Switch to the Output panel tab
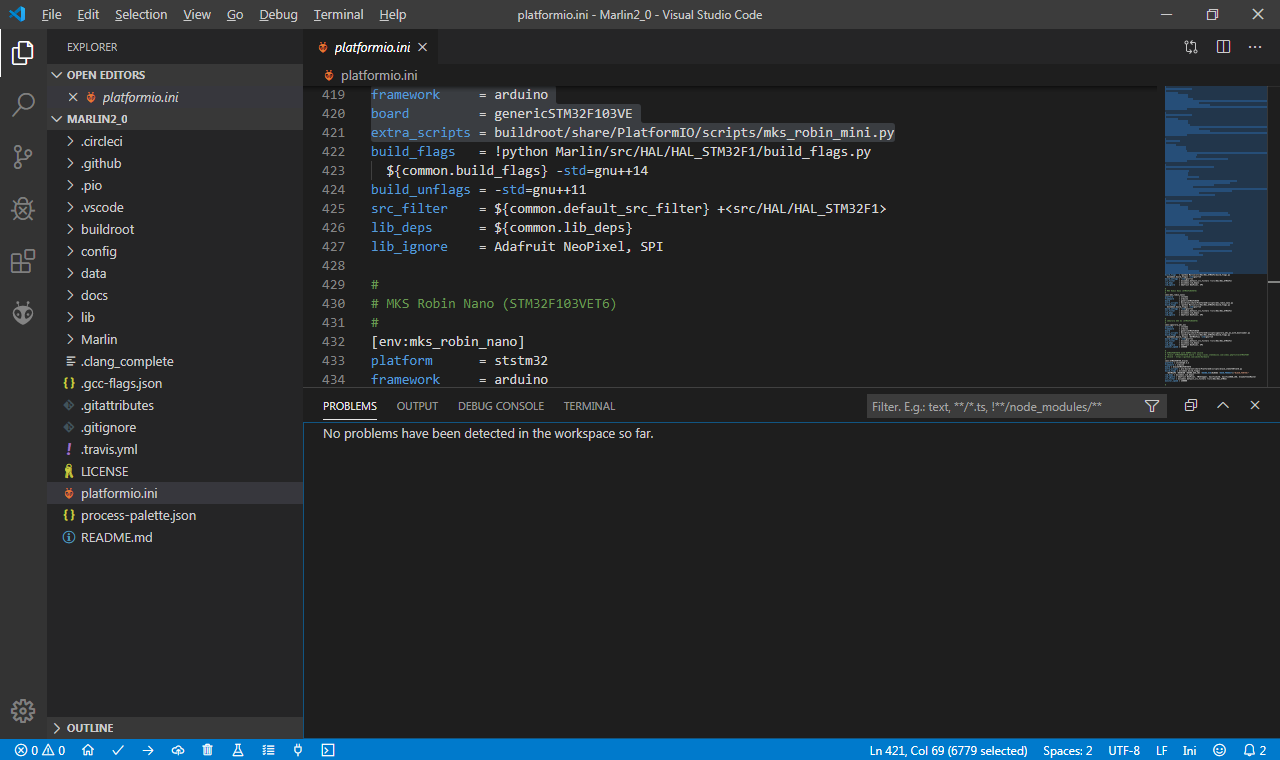The image size is (1280, 760). [x=417, y=406]
